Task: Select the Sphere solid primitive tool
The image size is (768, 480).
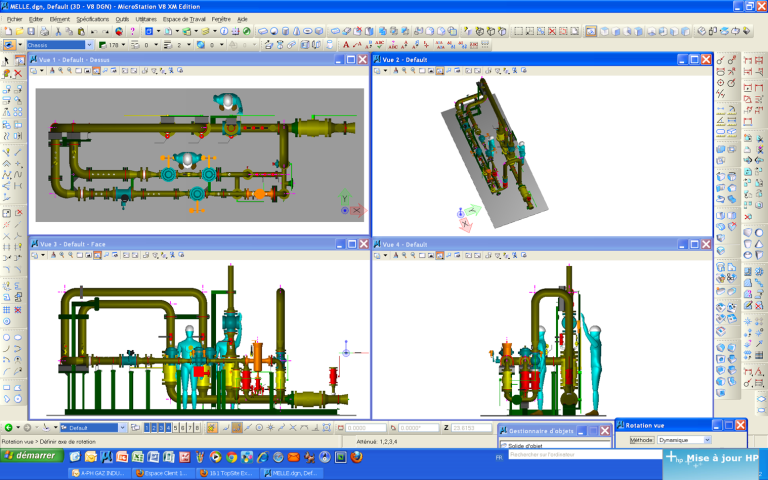Action: (274, 31)
